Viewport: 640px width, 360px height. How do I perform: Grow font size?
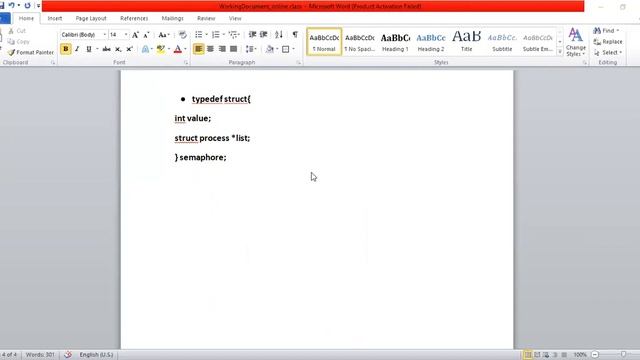135,35
